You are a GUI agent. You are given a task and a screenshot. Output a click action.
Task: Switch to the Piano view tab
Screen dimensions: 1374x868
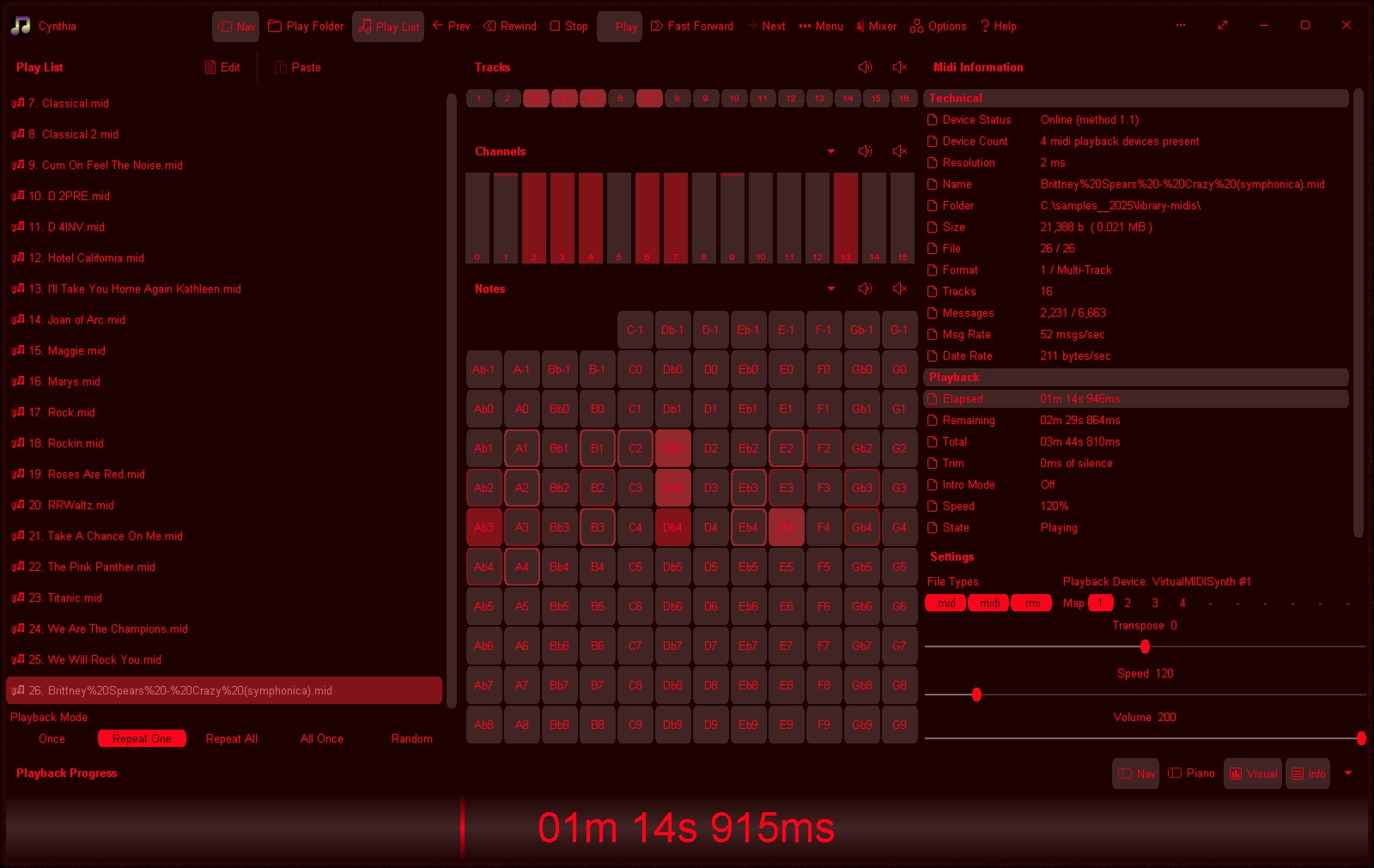pos(1191,774)
